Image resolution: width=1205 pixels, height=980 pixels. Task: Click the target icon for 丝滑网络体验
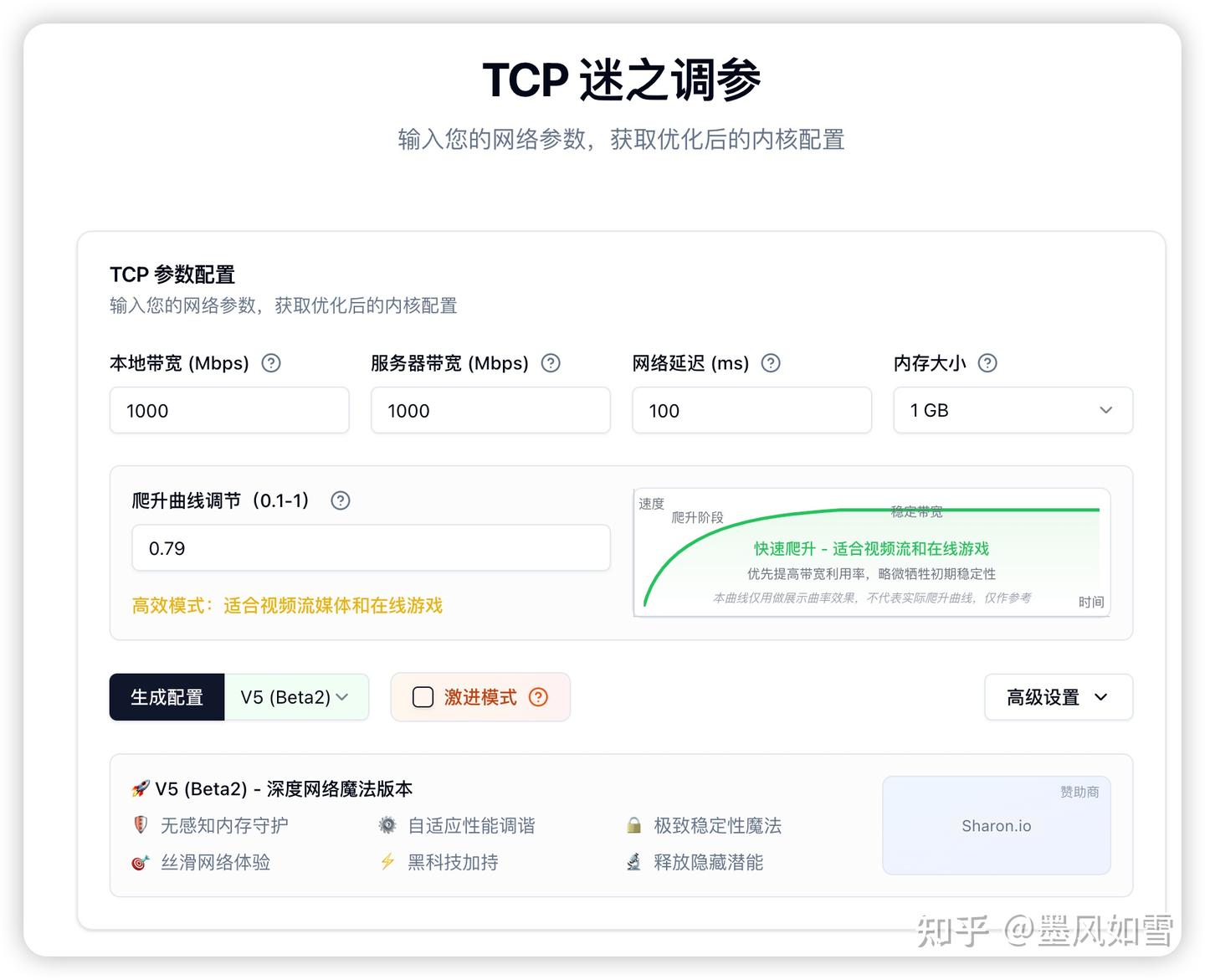139,862
